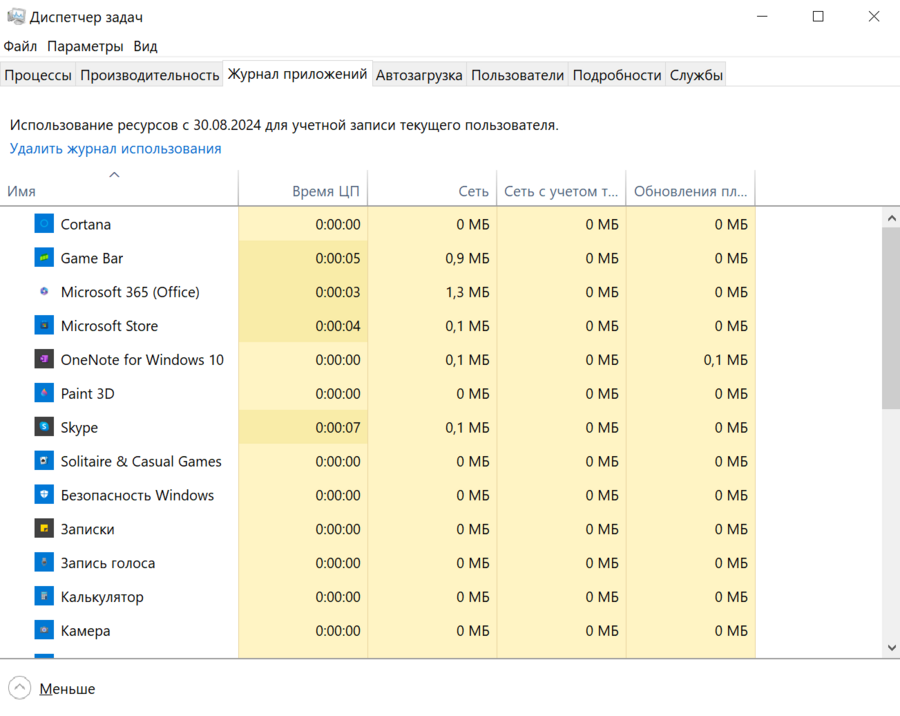This screenshot has width=900, height=716.
Task: Switch to the Производительность tab
Action: tap(149, 75)
